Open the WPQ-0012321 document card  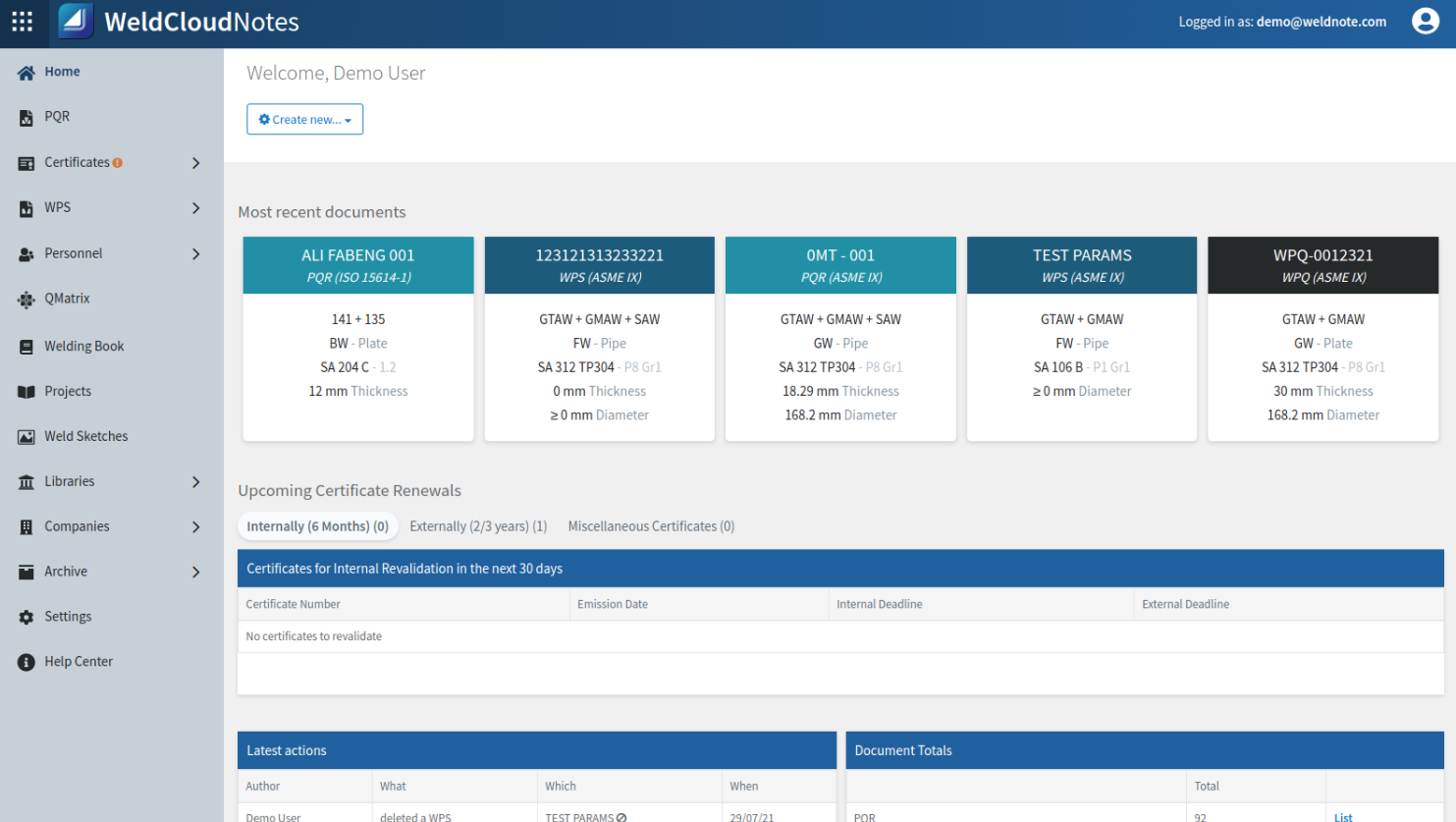(1322, 265)
